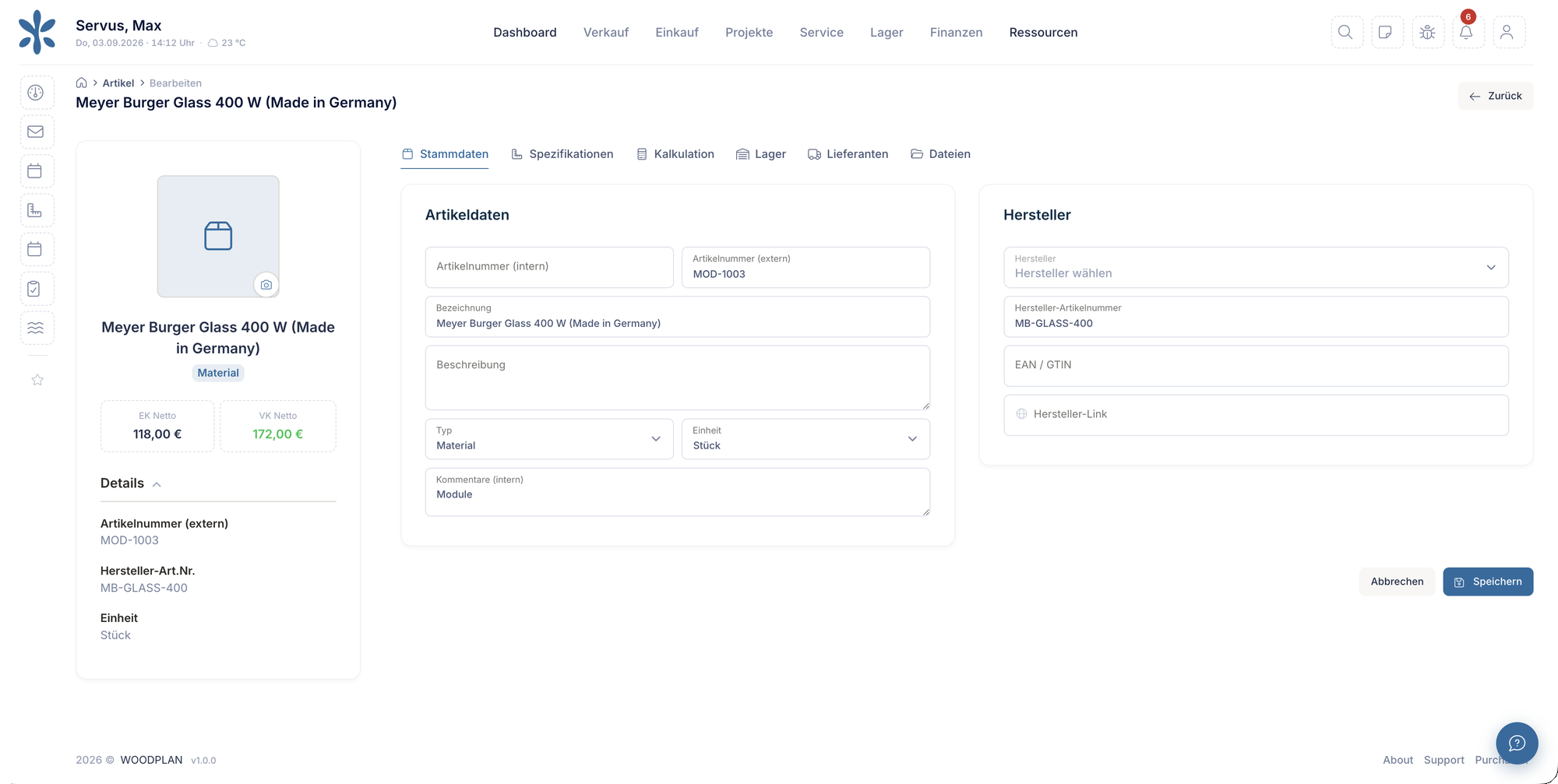Viewport: 1558px width, 784px height.
Task: Open the user profile icon
Action: point(1509,33)
